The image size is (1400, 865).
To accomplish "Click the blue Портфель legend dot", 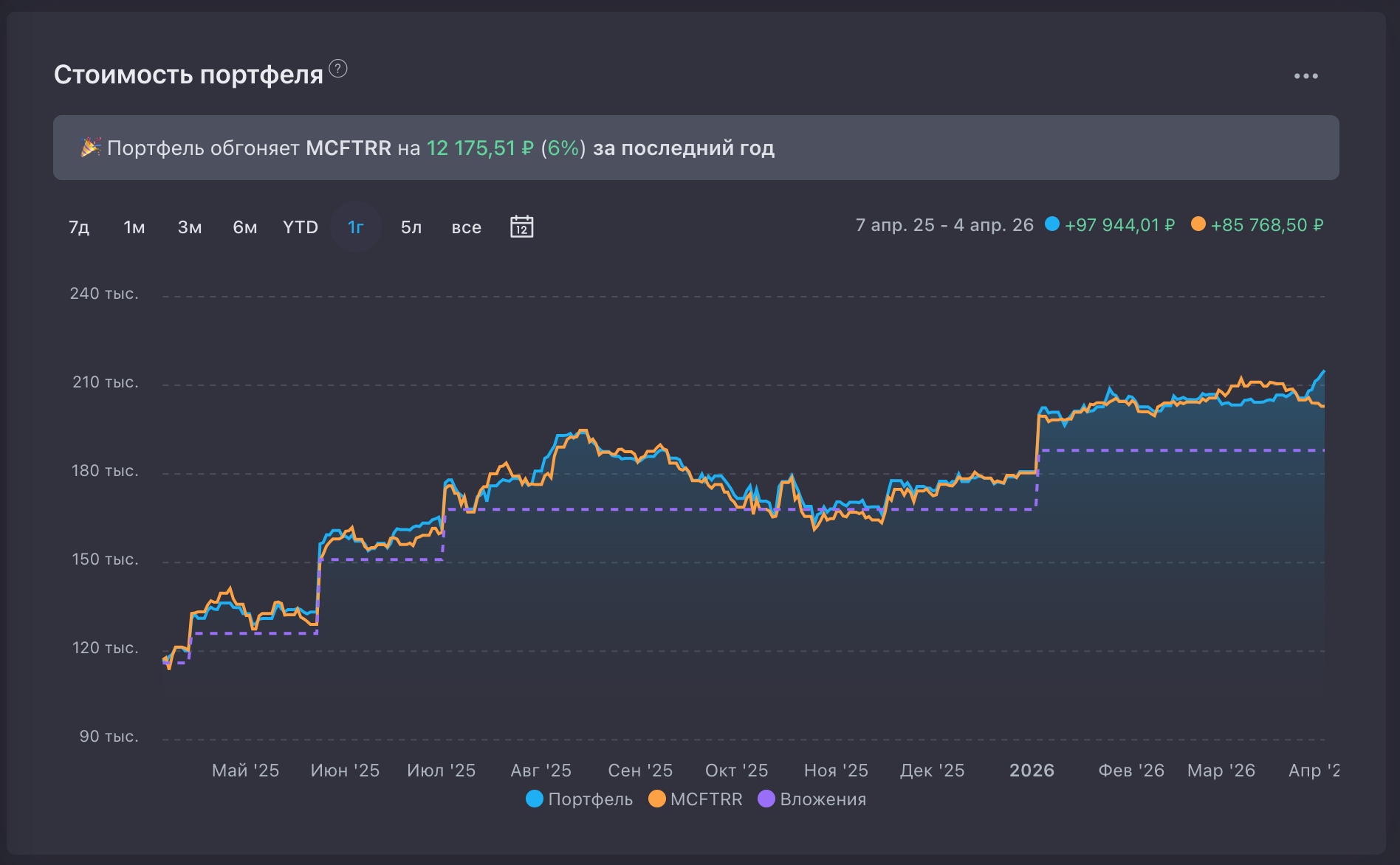I will 534,799.
